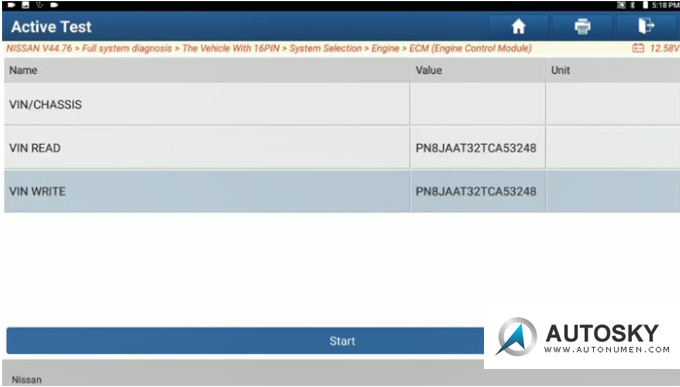
Task: Tap the Bluetooth status bar icon
Action: point(632,5)
